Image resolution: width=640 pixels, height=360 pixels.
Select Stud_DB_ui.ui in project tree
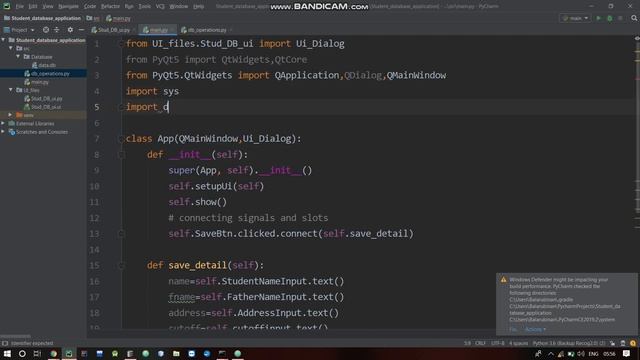pos(43,107)
